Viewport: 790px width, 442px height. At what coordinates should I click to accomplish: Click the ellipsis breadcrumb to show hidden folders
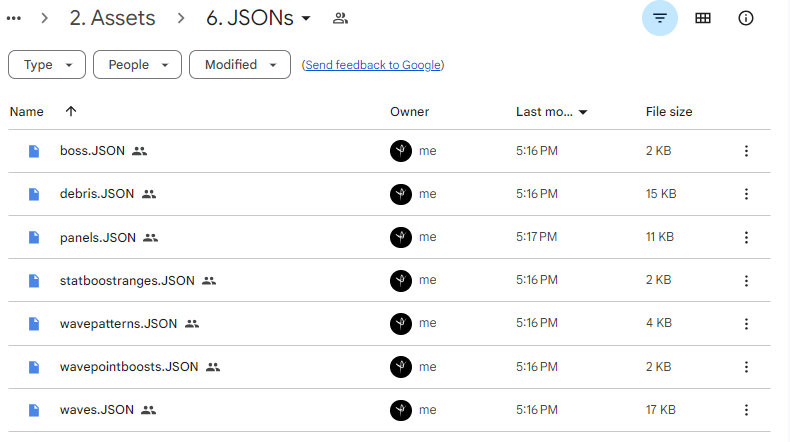tap(14, 18)
